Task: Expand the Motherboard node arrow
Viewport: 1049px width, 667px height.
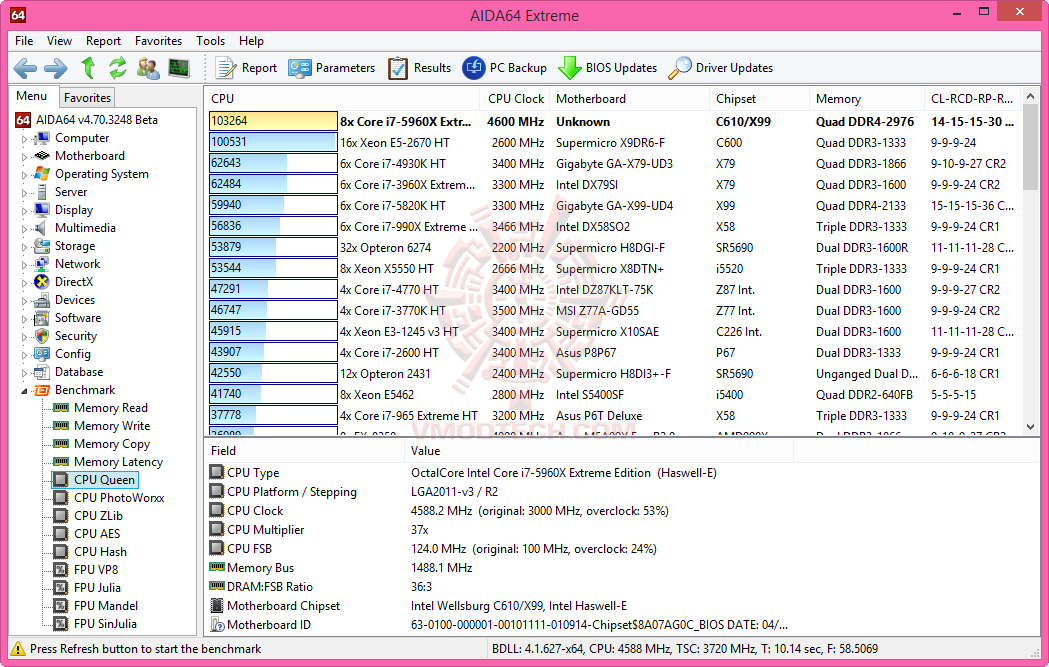Action: (24, 157)
